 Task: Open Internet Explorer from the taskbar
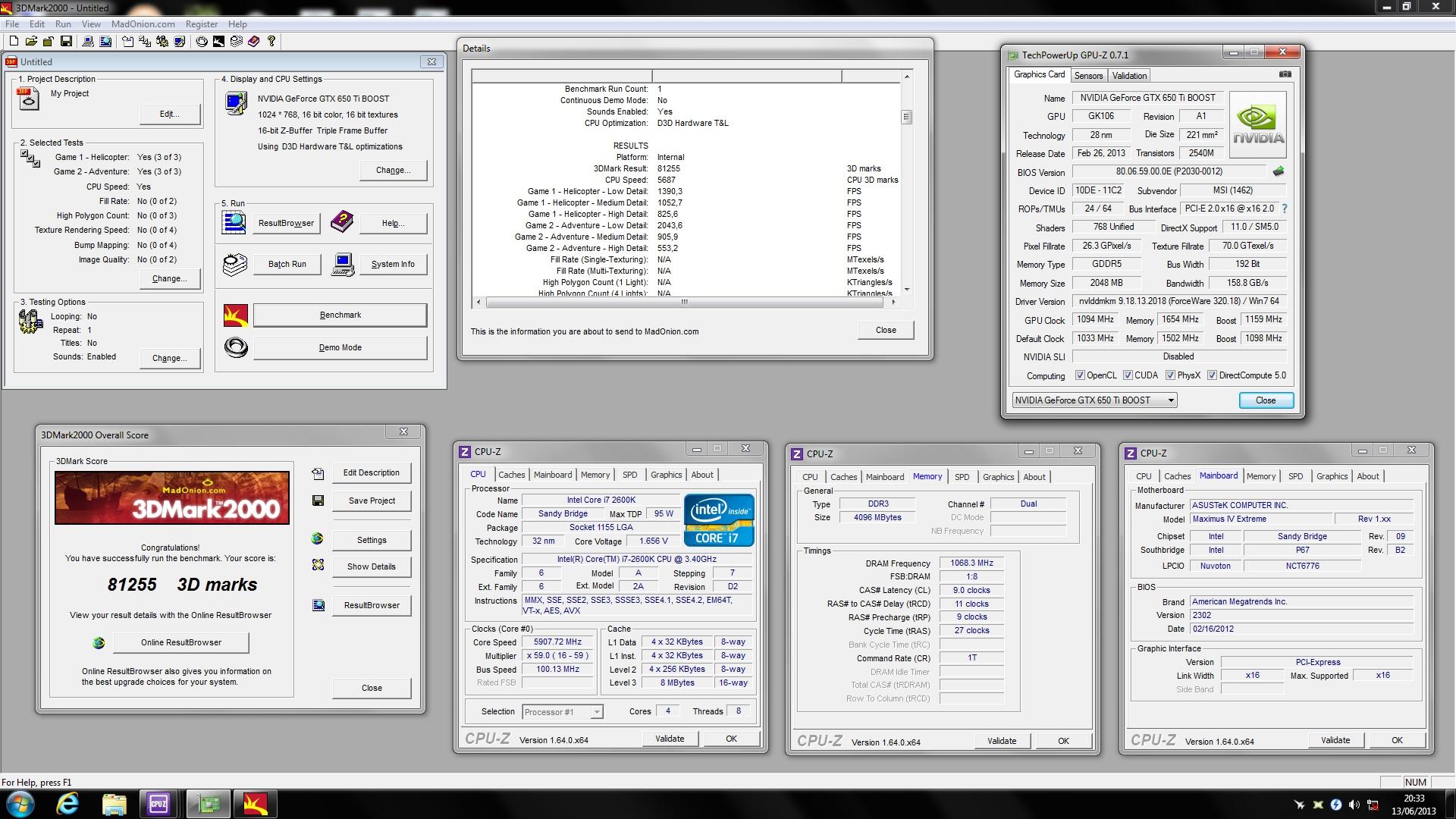tap(67, 804)
